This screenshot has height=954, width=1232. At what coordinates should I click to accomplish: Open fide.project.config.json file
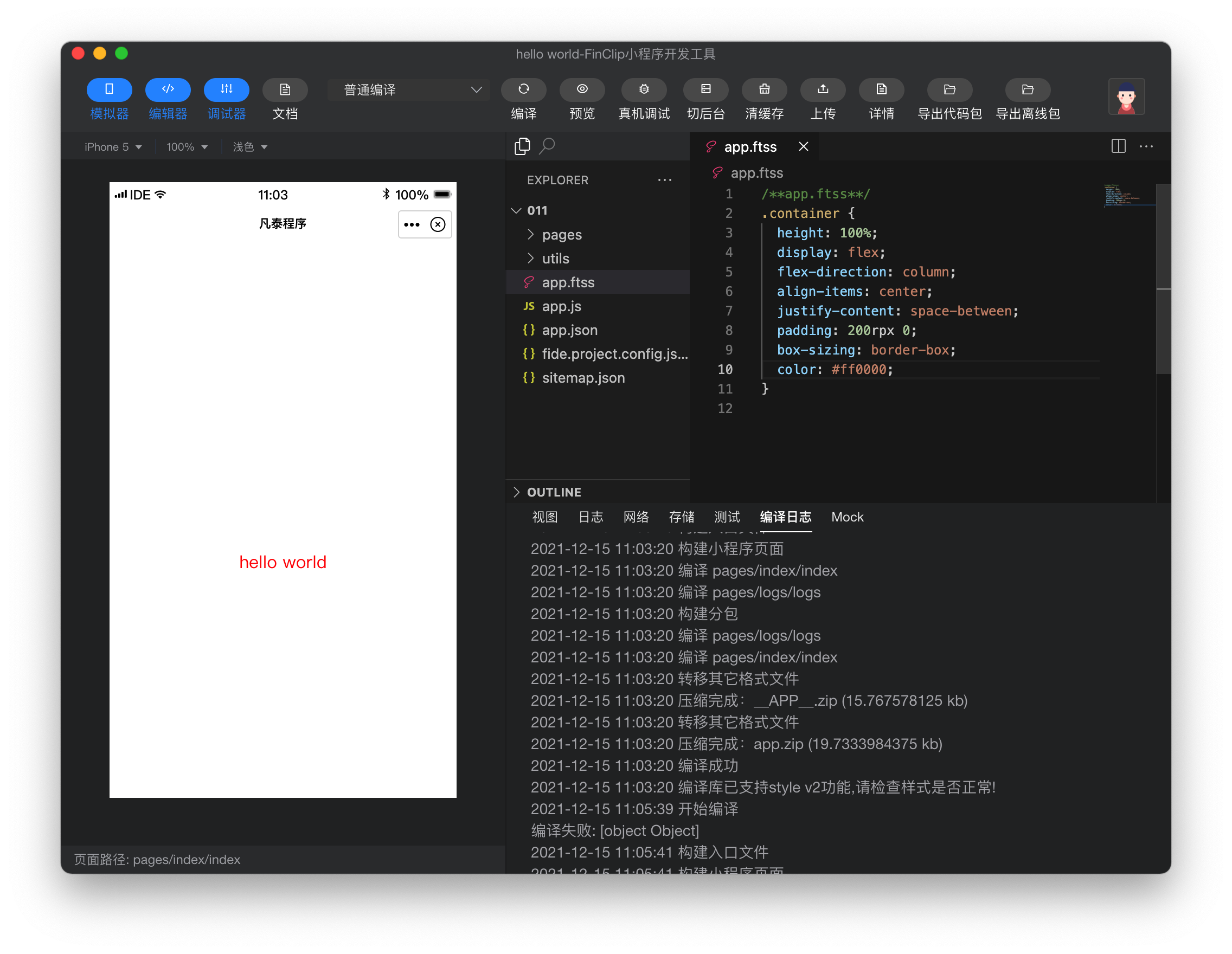(x=598, y=353)
